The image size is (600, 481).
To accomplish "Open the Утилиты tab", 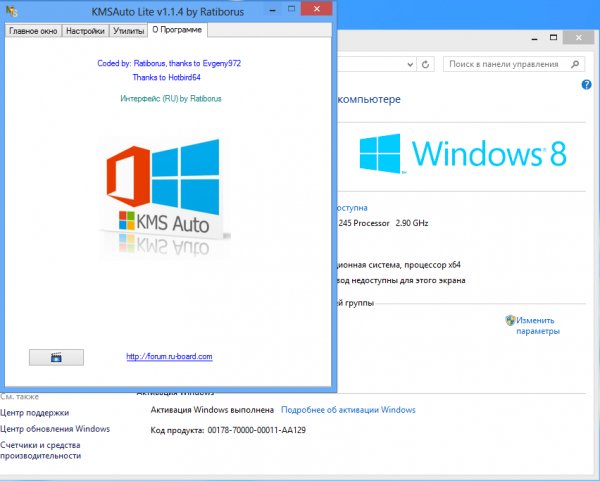I will (129, 31).
